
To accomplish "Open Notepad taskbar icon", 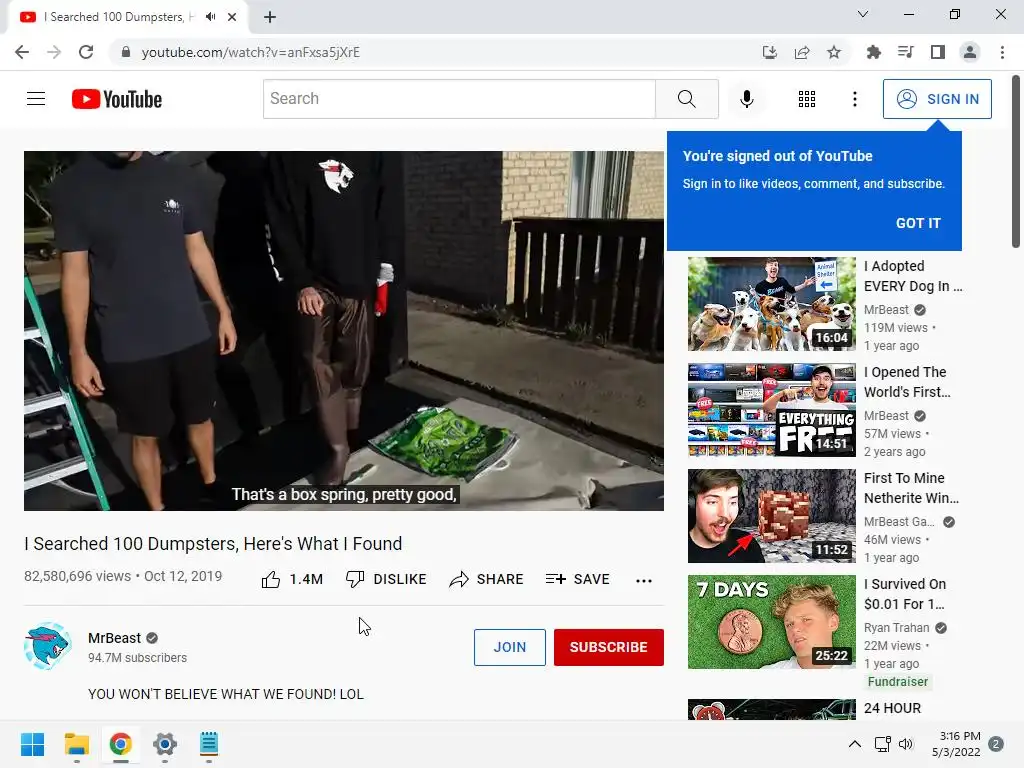I will [x=208, y=744].
